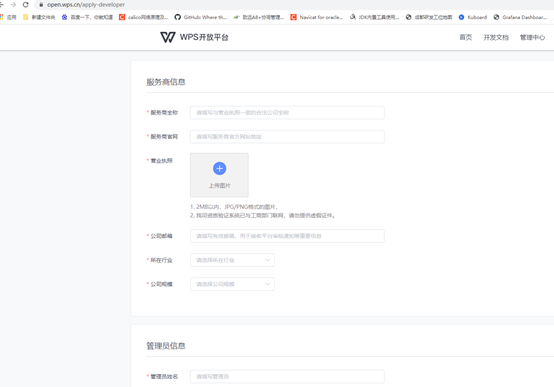Click the 服务商信息 section heading
554x387 pixels.
coord(166,82)
